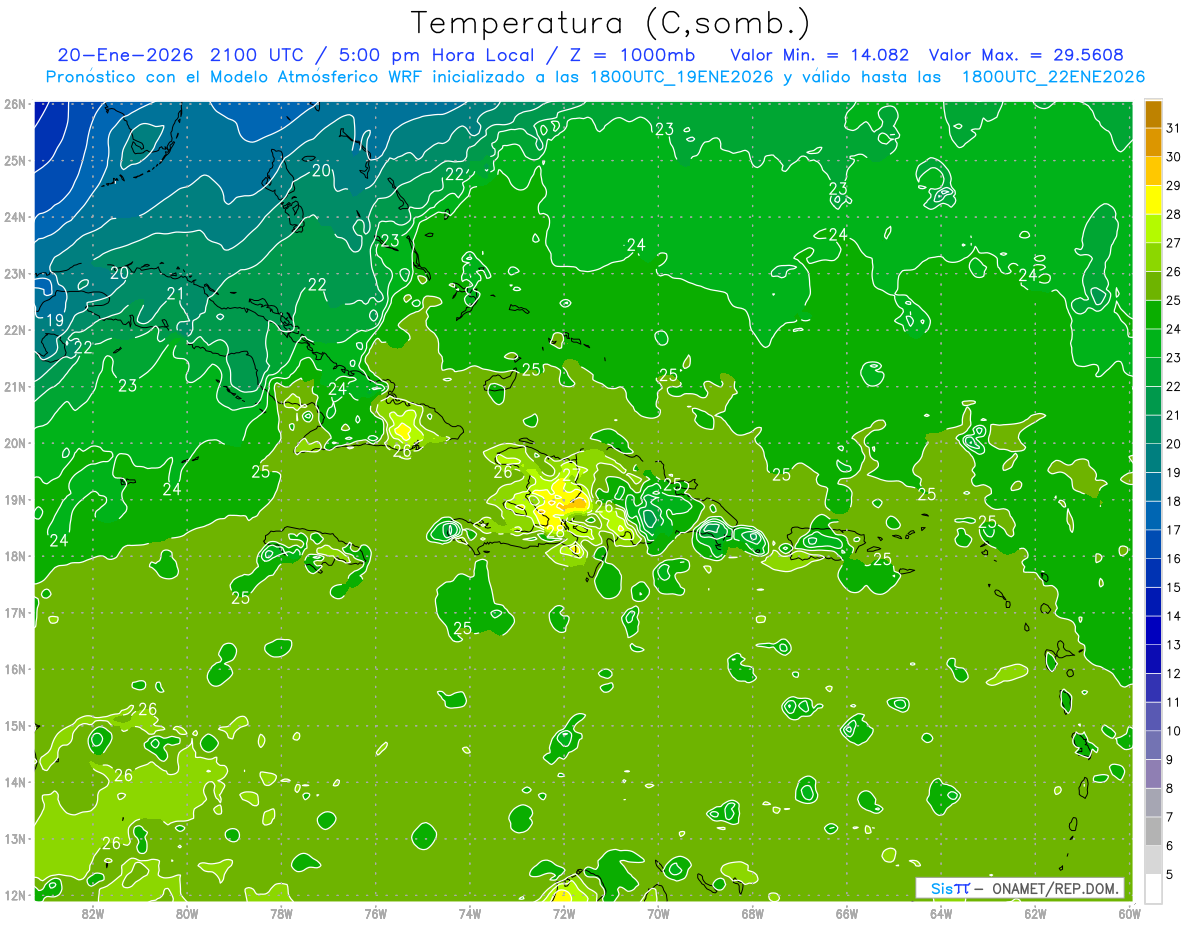Click the contour label 19 on the map
This screenshot has height=927, width=1200.
click(54, 321)
